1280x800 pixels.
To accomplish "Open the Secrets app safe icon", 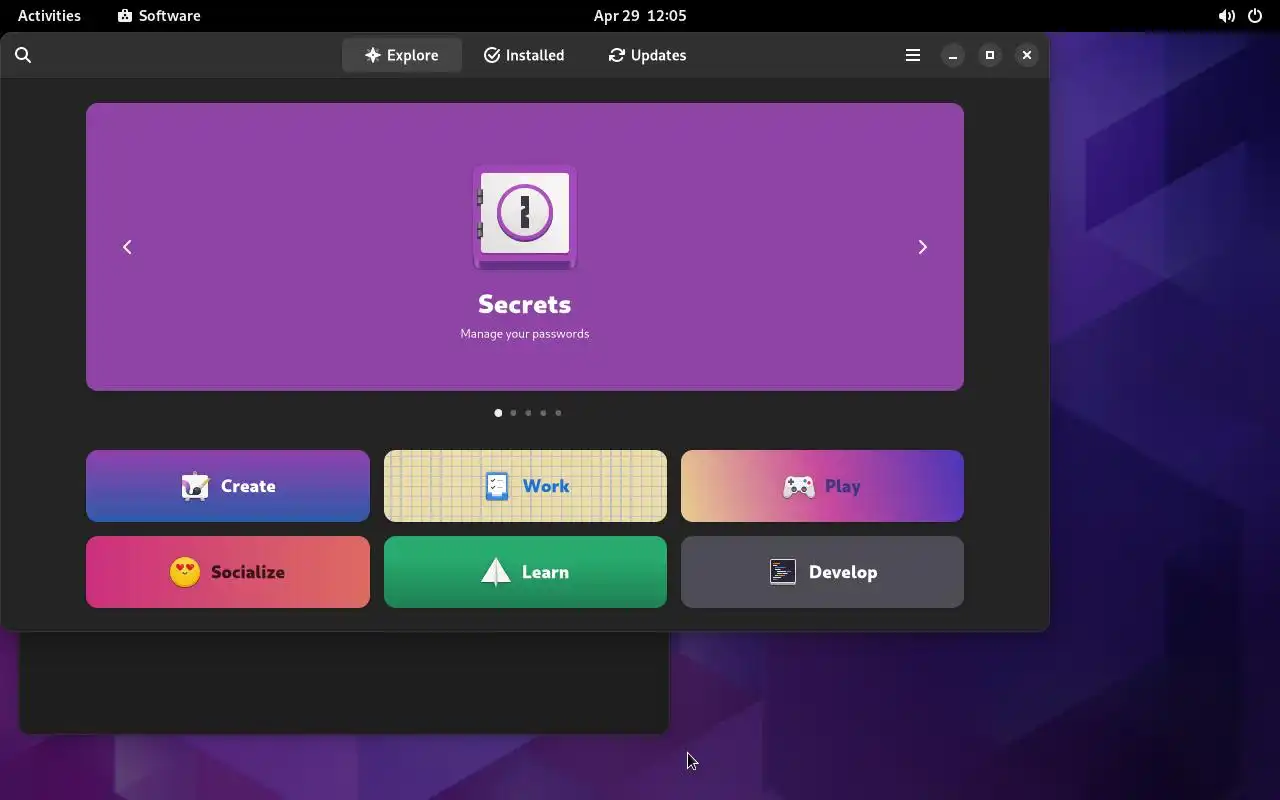I will [525, 217].
